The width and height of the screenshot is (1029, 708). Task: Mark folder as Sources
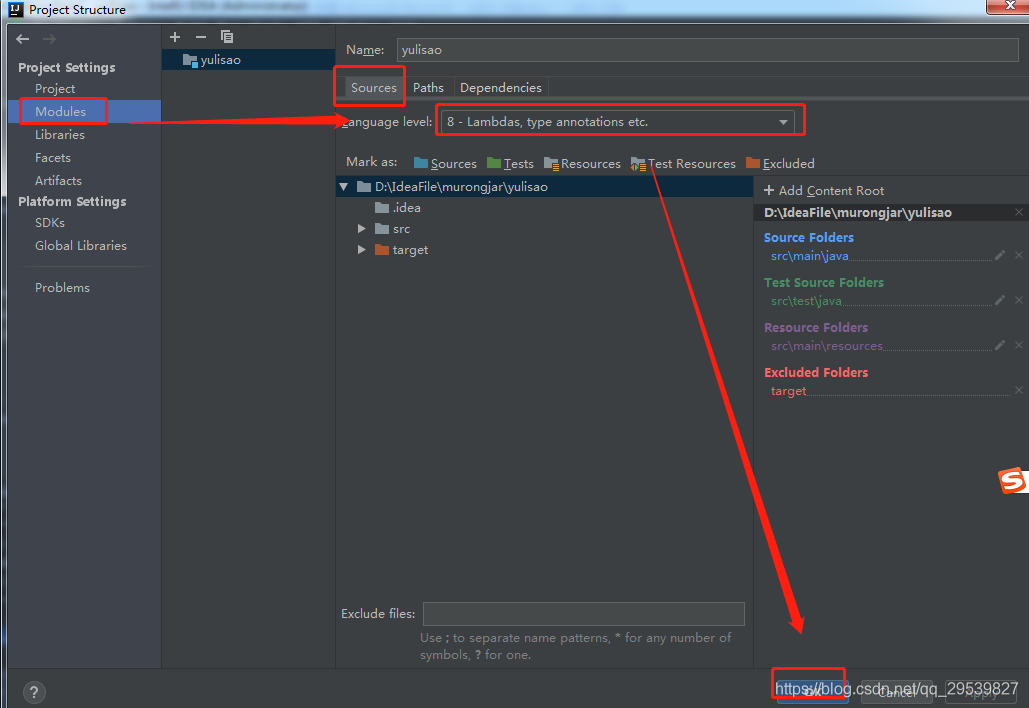(445, 163)
